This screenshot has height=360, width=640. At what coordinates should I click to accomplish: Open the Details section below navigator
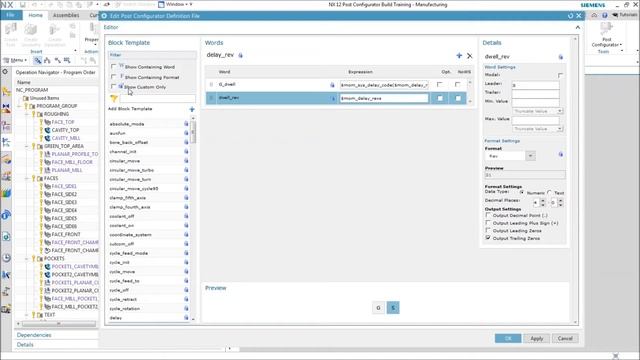(25, 345)
